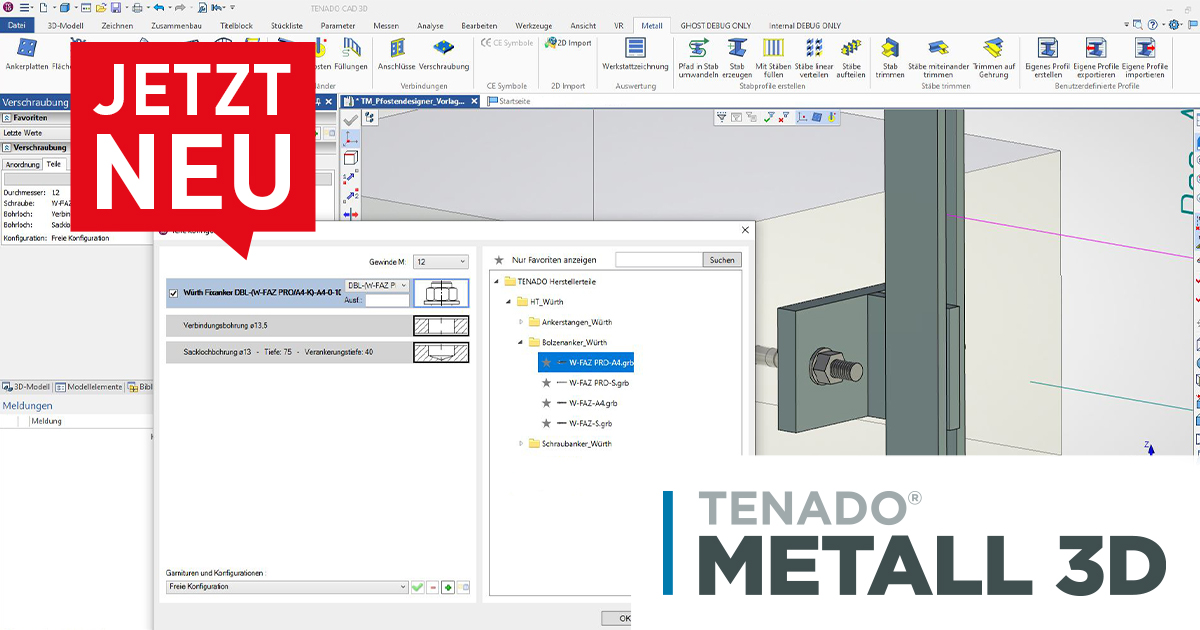Open the DBL-(W-FAZ P... type dropdown
1200x630 pixels.
[377, 286]
